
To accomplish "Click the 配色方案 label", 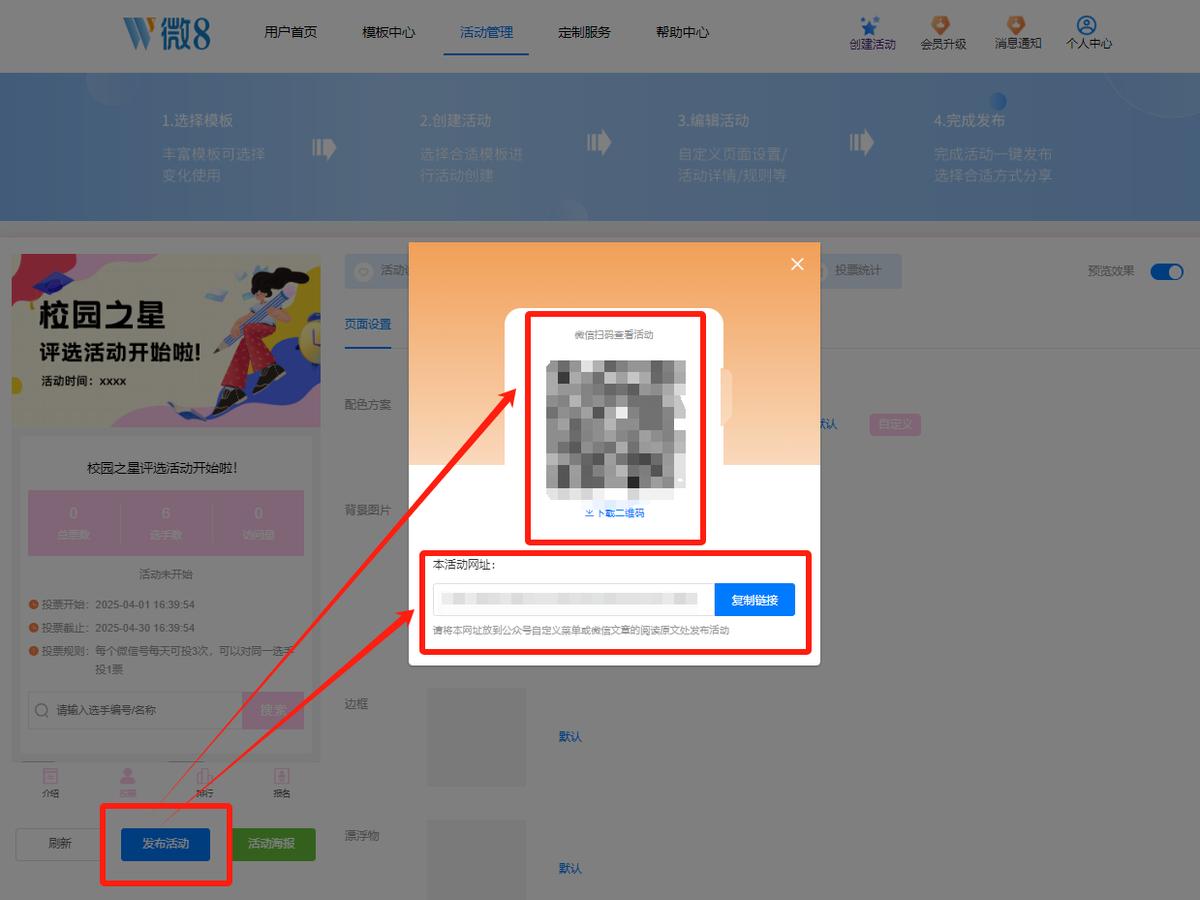I will tap(368, 405).
